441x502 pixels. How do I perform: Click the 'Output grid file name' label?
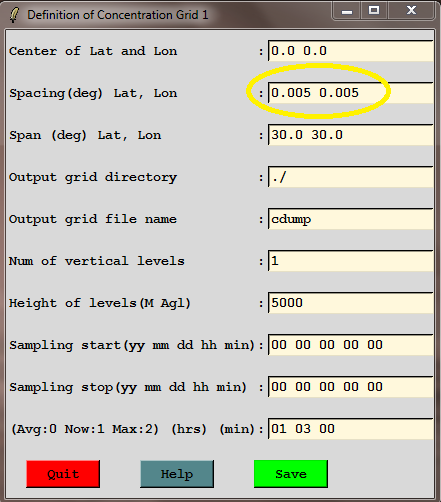pyautogui.click(x=93, y=219)
